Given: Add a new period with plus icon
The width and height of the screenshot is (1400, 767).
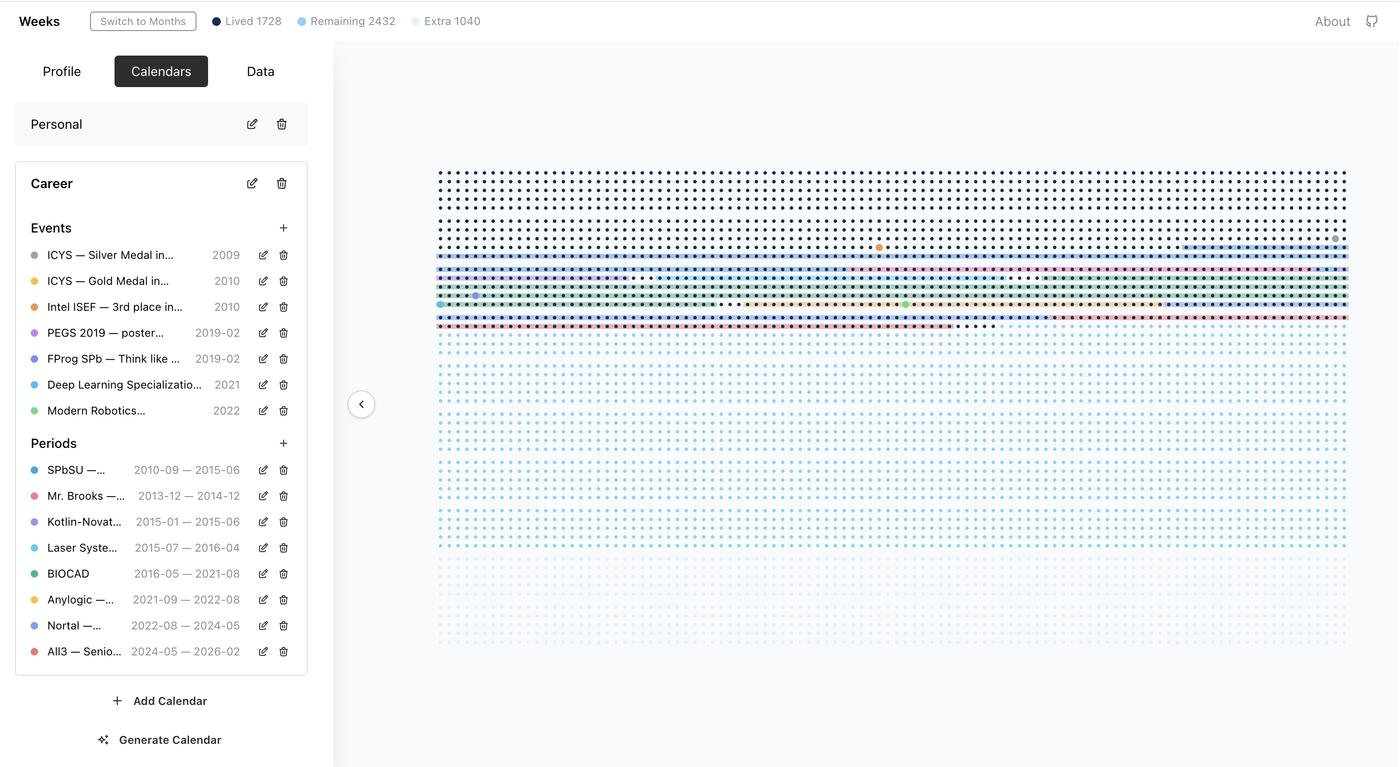Looking at the screenshot, I should (283, 443).
